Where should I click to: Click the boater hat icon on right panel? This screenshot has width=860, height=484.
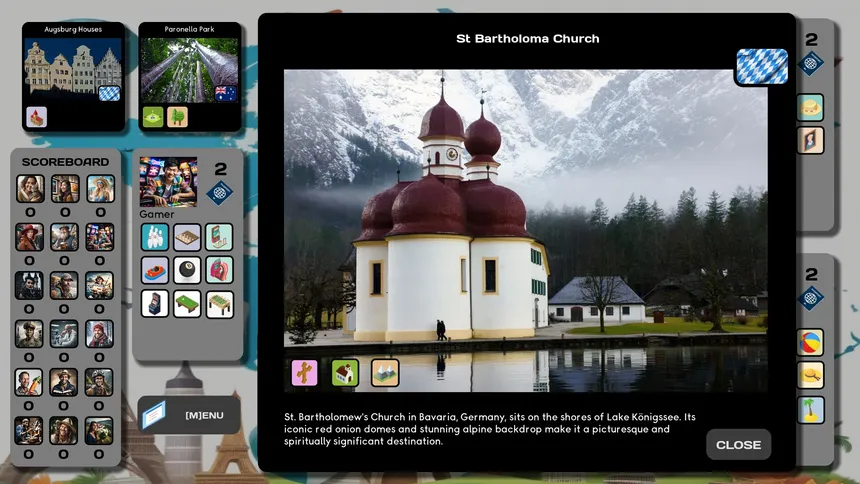coord(810,107)
